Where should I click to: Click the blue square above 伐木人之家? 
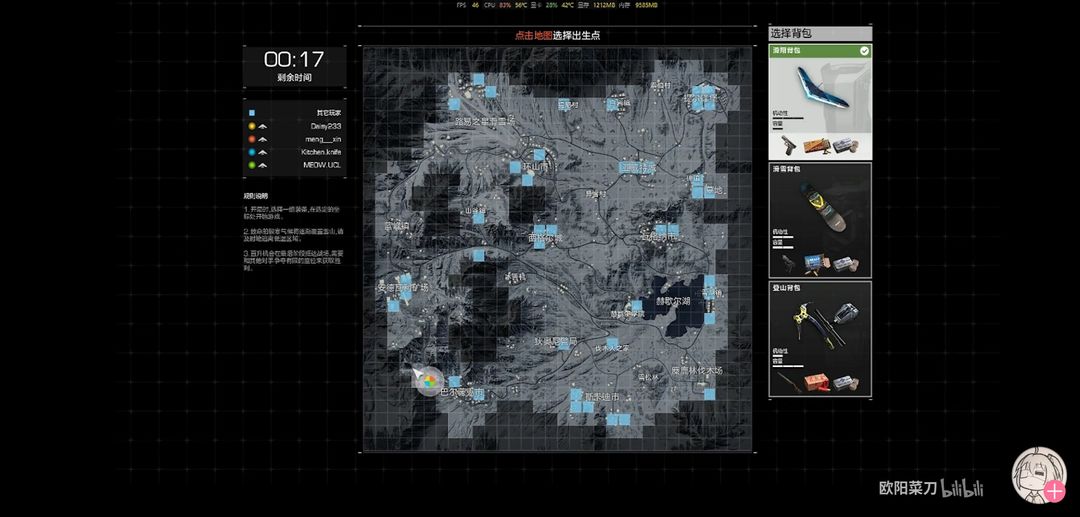(612, 342)
